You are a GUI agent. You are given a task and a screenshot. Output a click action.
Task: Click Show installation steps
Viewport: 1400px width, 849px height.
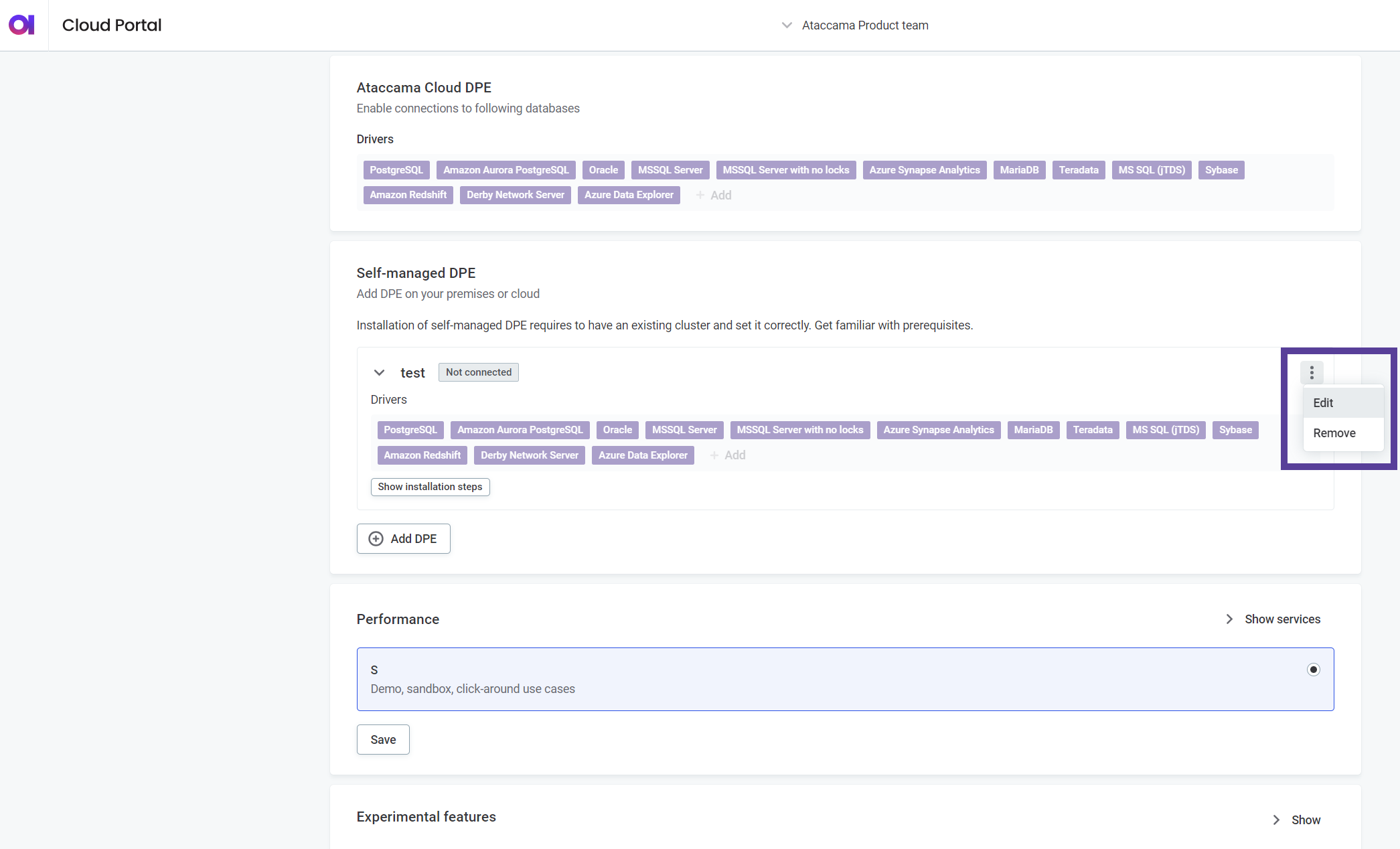(x=429, y=487)
